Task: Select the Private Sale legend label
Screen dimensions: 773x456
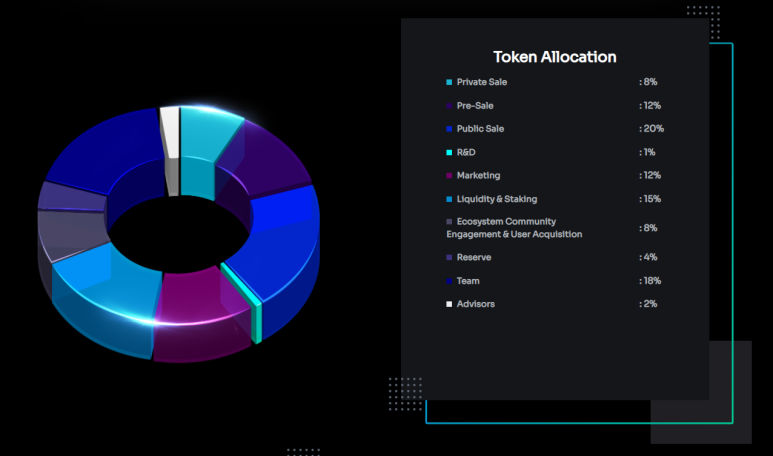Action: [482, 82]
